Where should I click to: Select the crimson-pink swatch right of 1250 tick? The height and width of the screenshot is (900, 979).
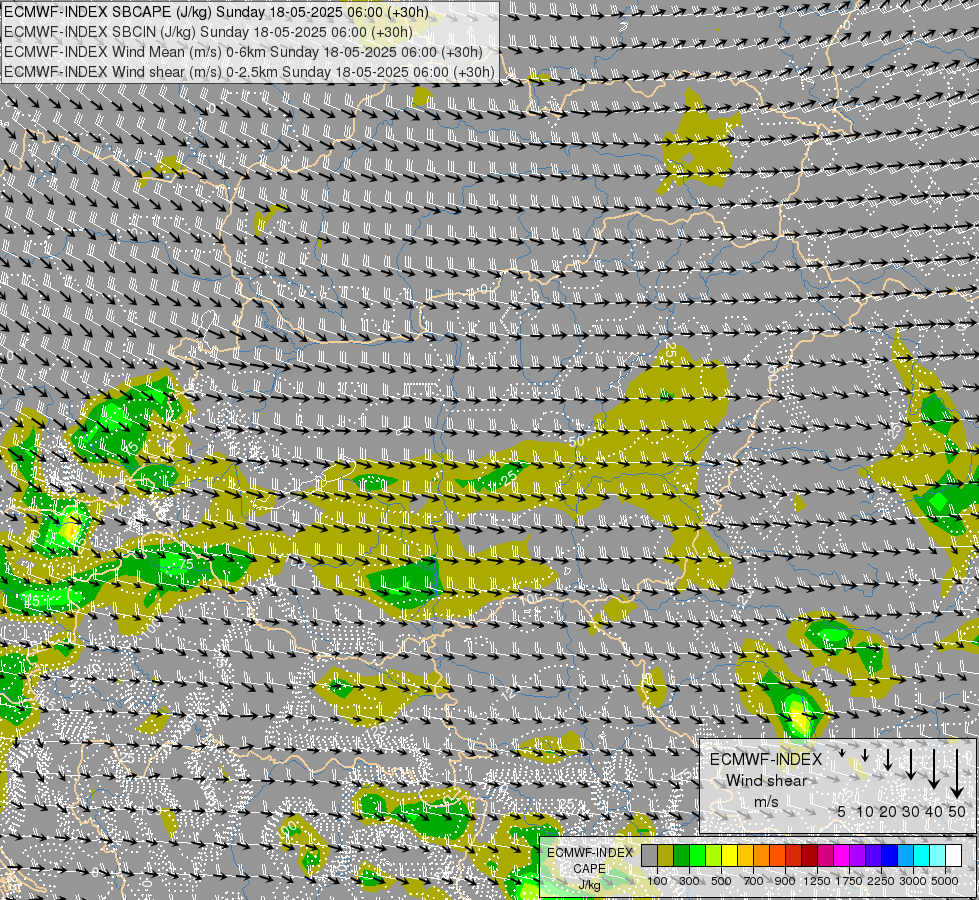(x=825, y=856)
